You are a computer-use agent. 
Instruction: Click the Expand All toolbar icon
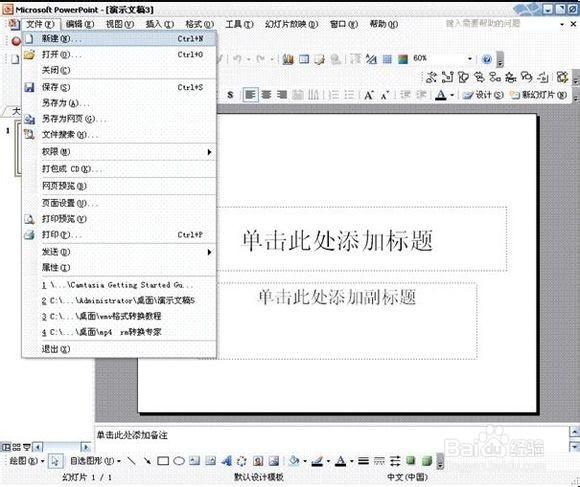[355, 59]
